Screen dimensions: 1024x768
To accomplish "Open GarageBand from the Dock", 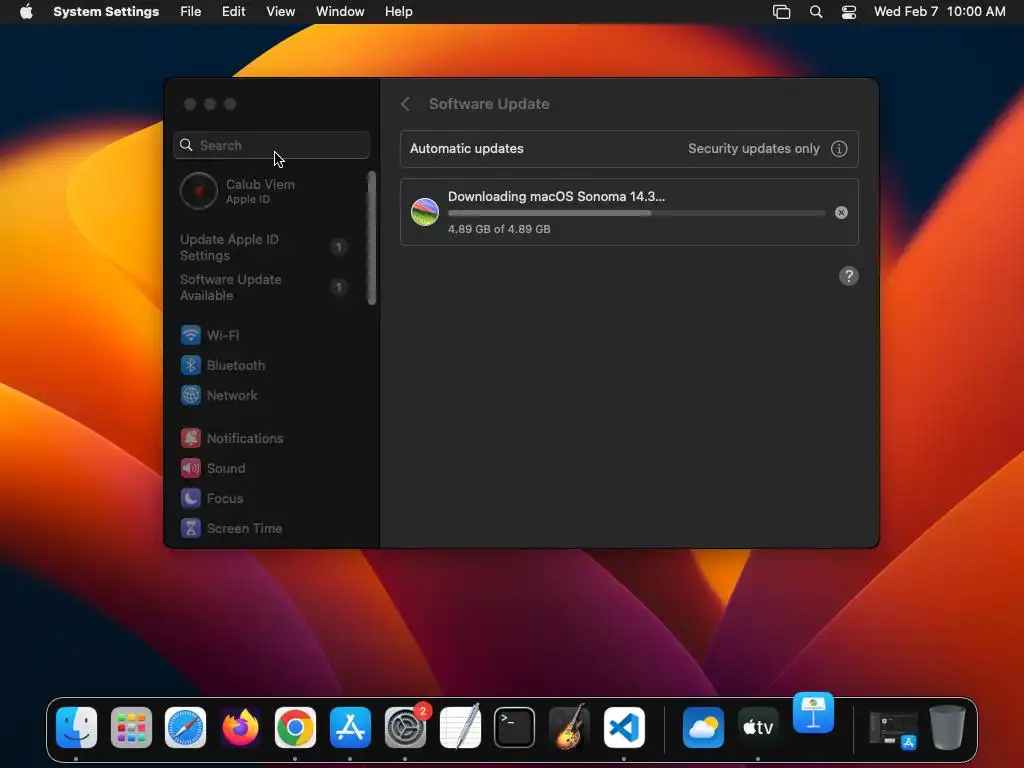I will 569,727.
